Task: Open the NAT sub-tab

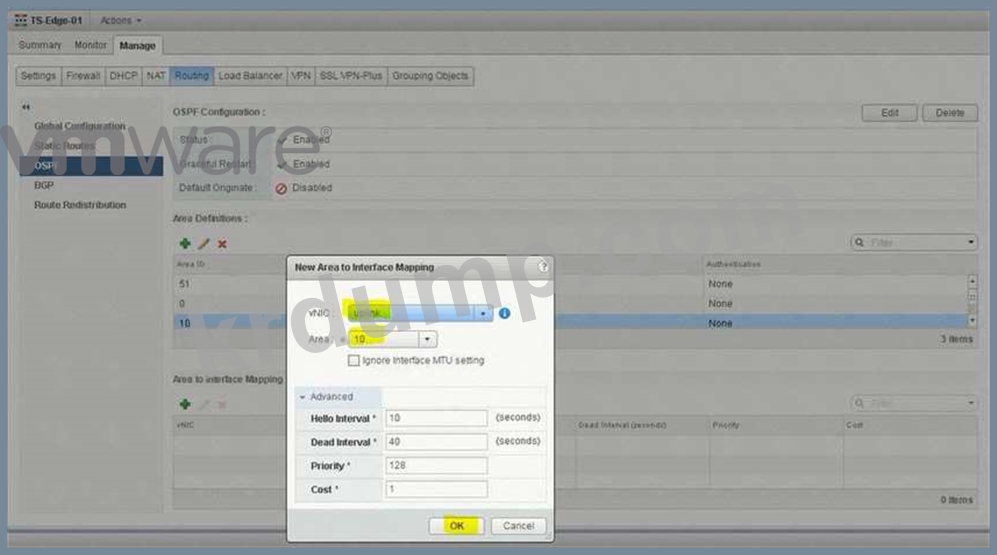Action: [156, 76]
